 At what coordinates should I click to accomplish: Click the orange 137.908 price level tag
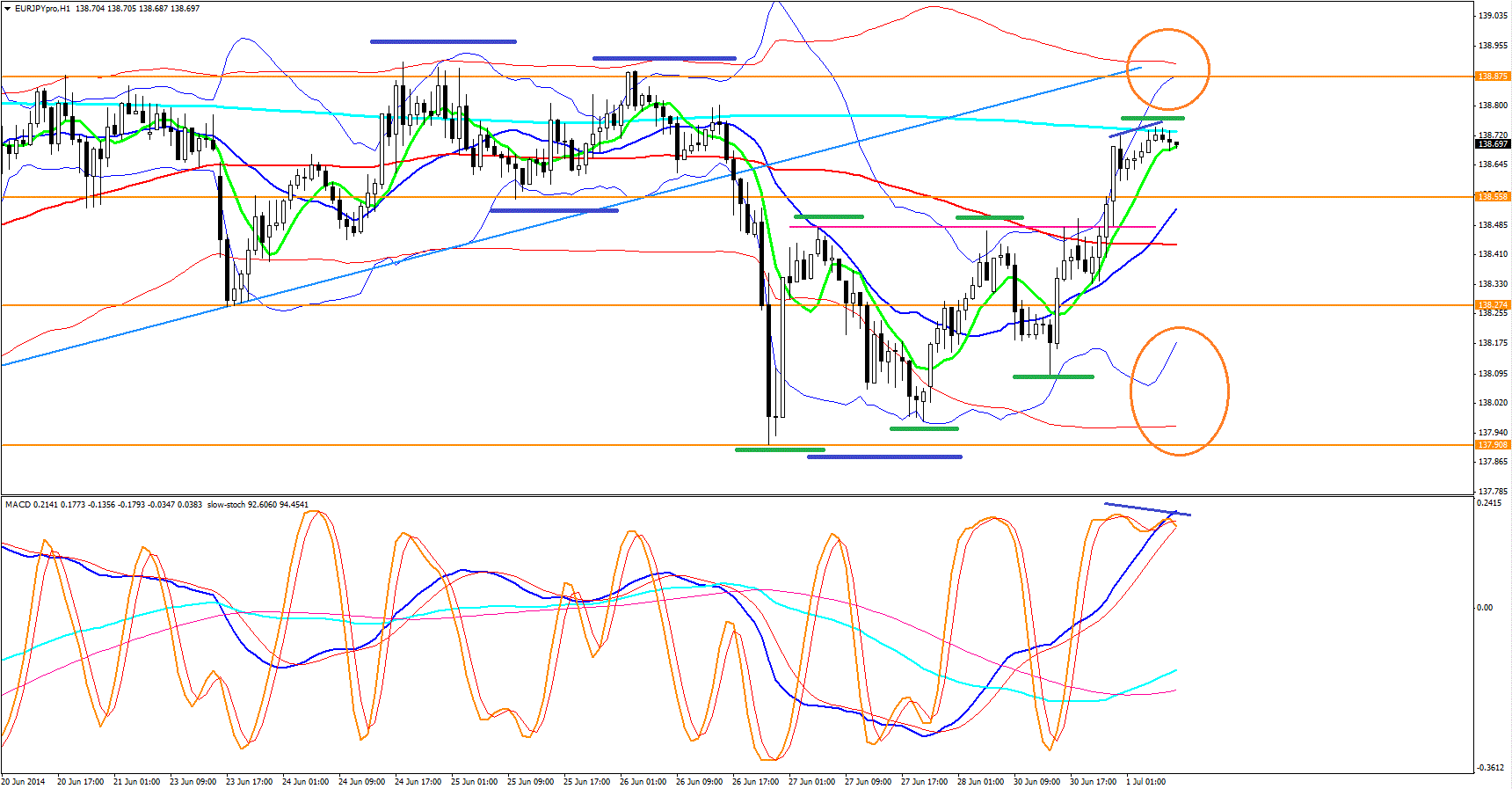point(1492,445)
